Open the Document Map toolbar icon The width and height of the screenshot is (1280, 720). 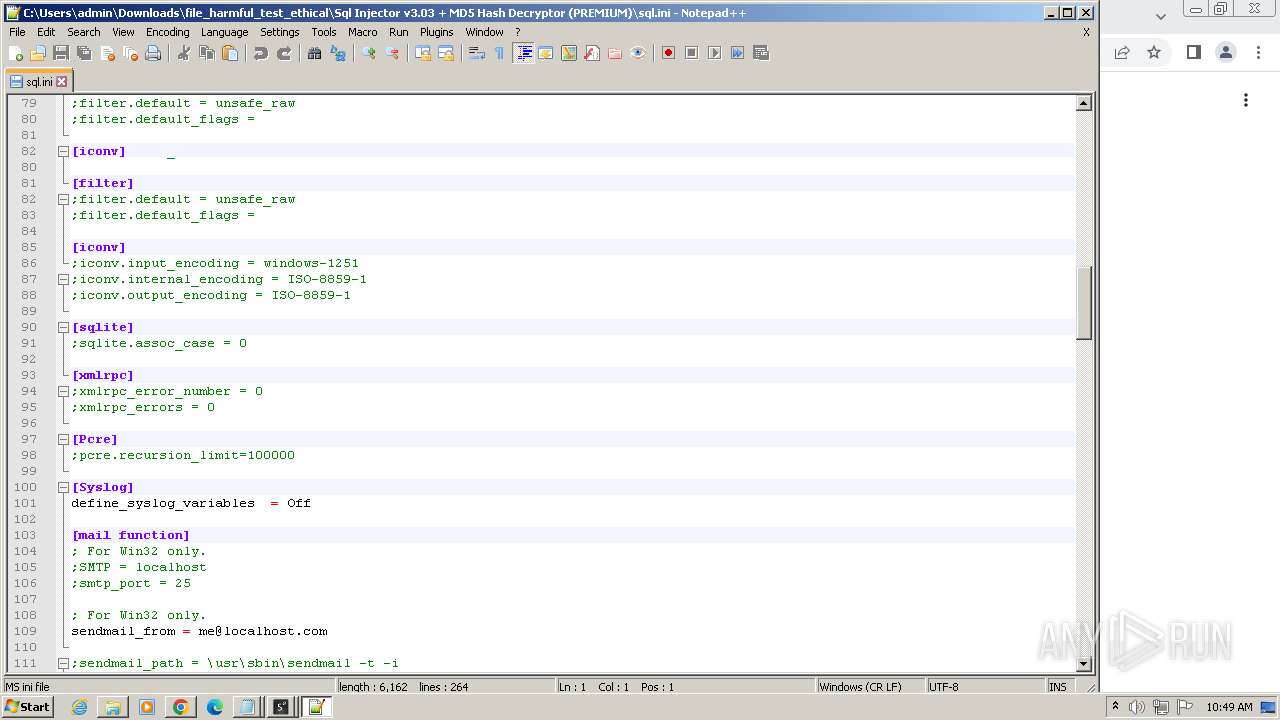pos(569,53)
